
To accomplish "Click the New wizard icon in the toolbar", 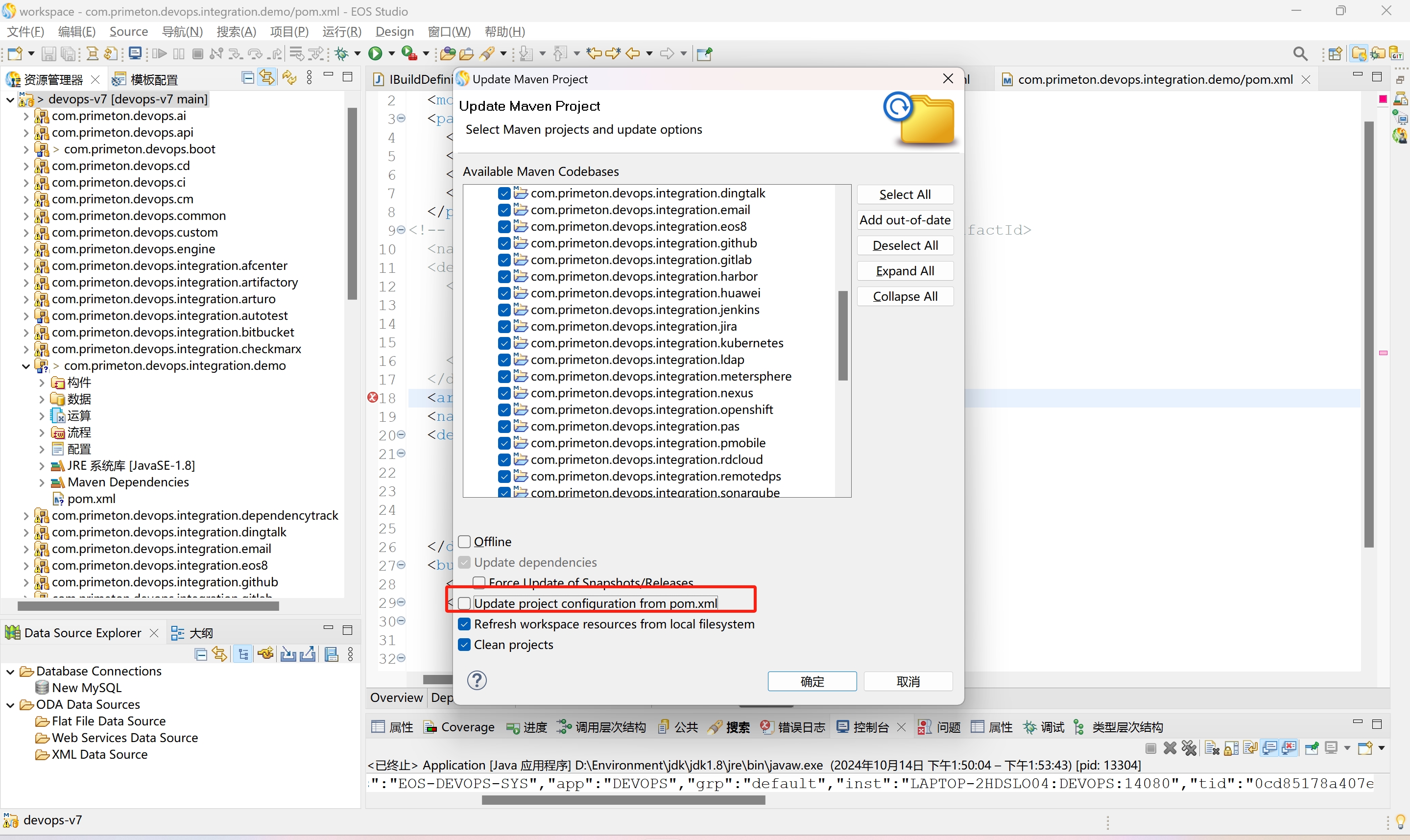I will [x=15, y=54].
